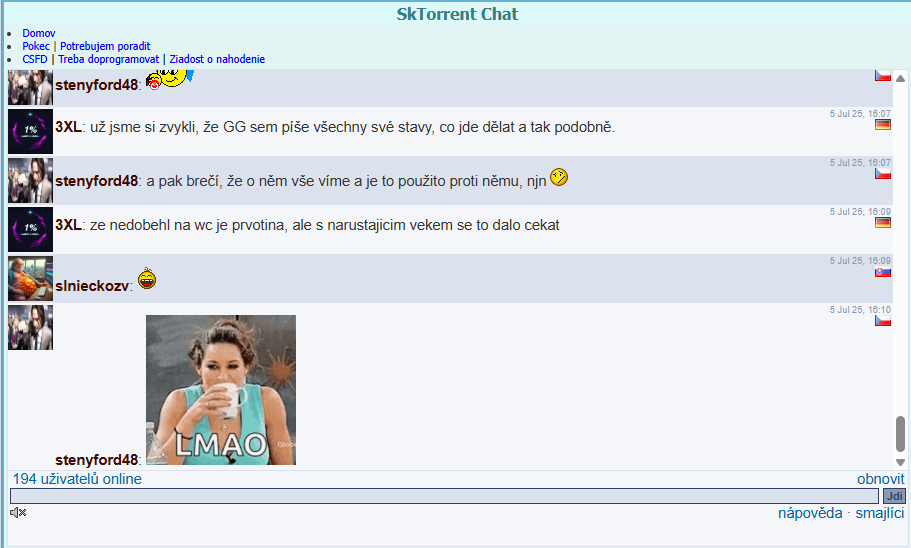Open the smajlíci smiley picker

tap(879, 513)
